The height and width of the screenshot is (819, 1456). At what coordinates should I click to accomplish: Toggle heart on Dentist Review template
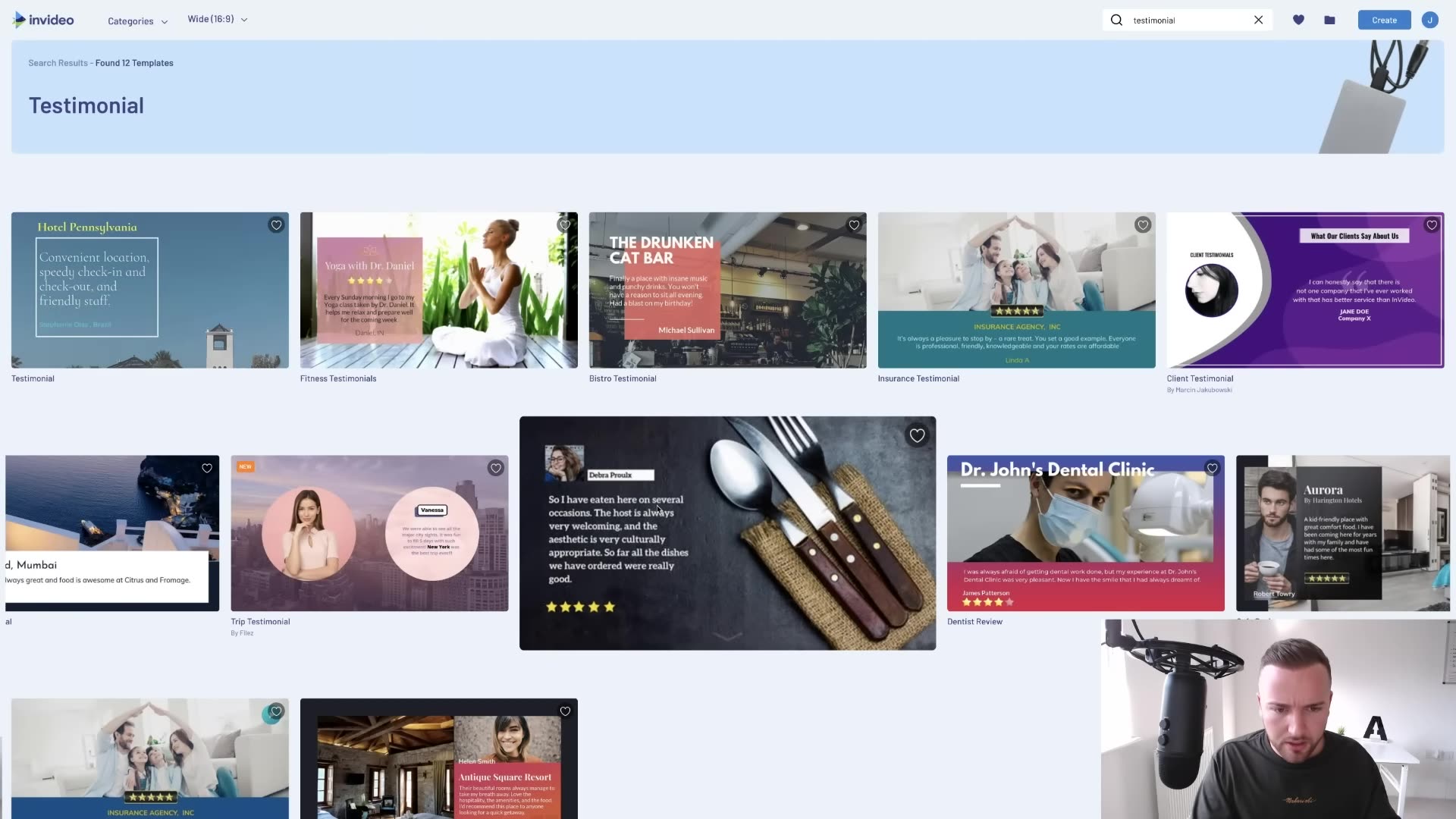click(1212, 469)
